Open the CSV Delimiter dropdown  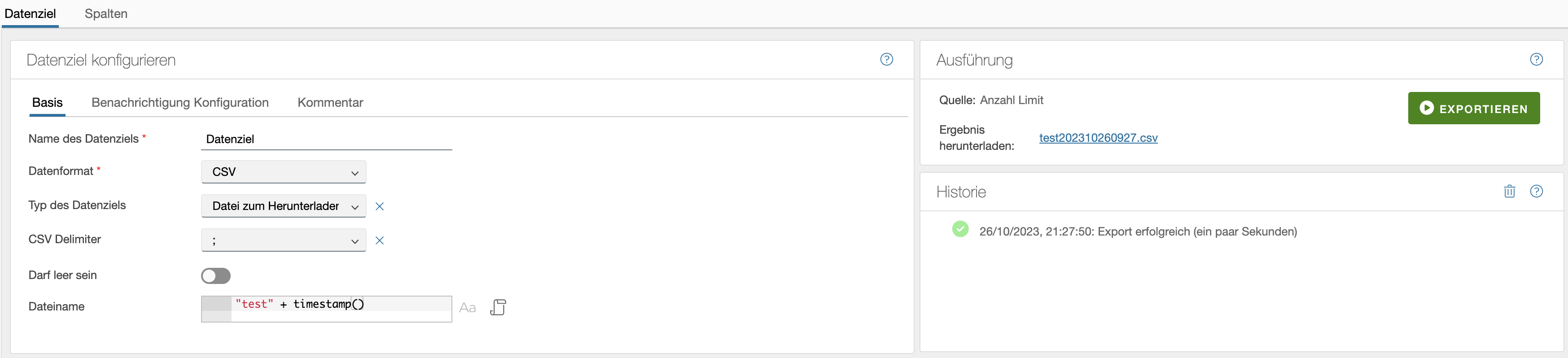click(283, 240)
